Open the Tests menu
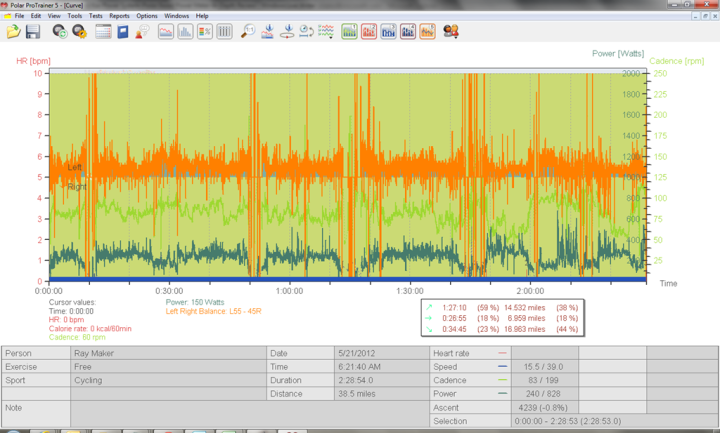This screenshot has width=720, height=433. pos(96,16)
